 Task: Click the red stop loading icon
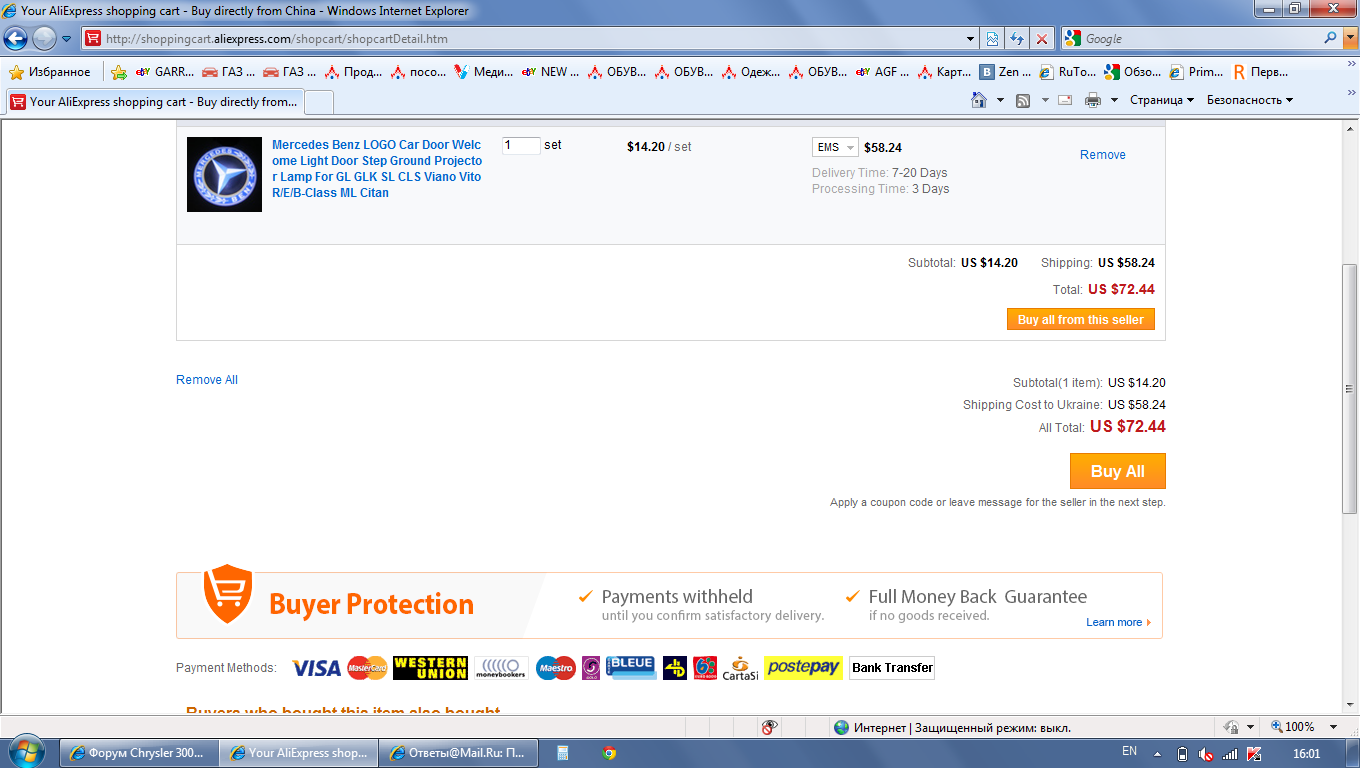(x=1042, y=39)
